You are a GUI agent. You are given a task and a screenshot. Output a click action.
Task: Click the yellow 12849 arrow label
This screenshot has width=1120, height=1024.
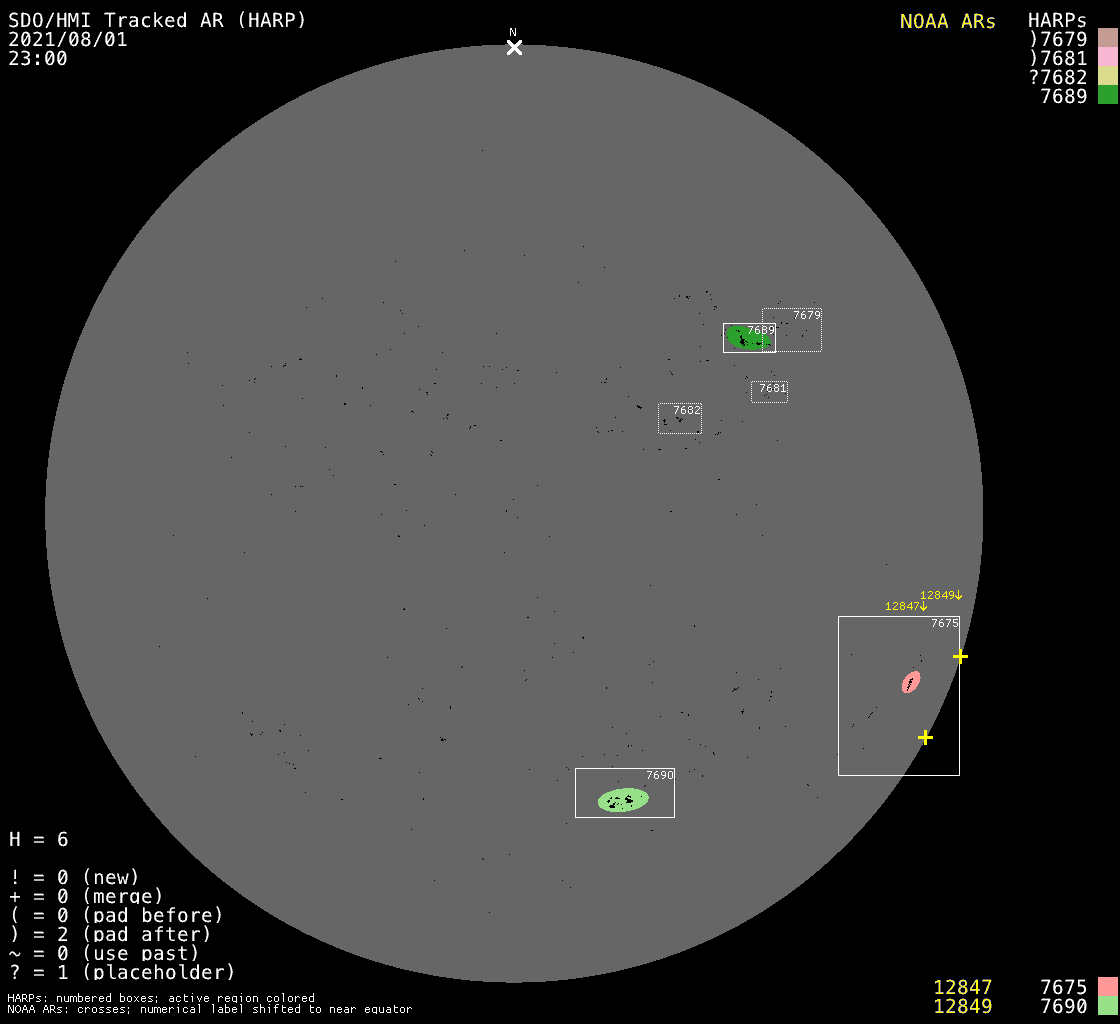941,595
